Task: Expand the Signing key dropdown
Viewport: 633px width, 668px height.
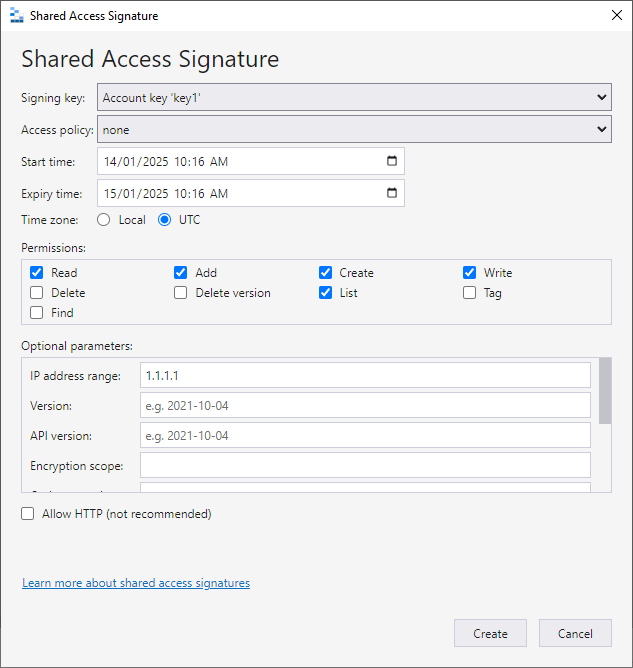Action: (354, 98)
